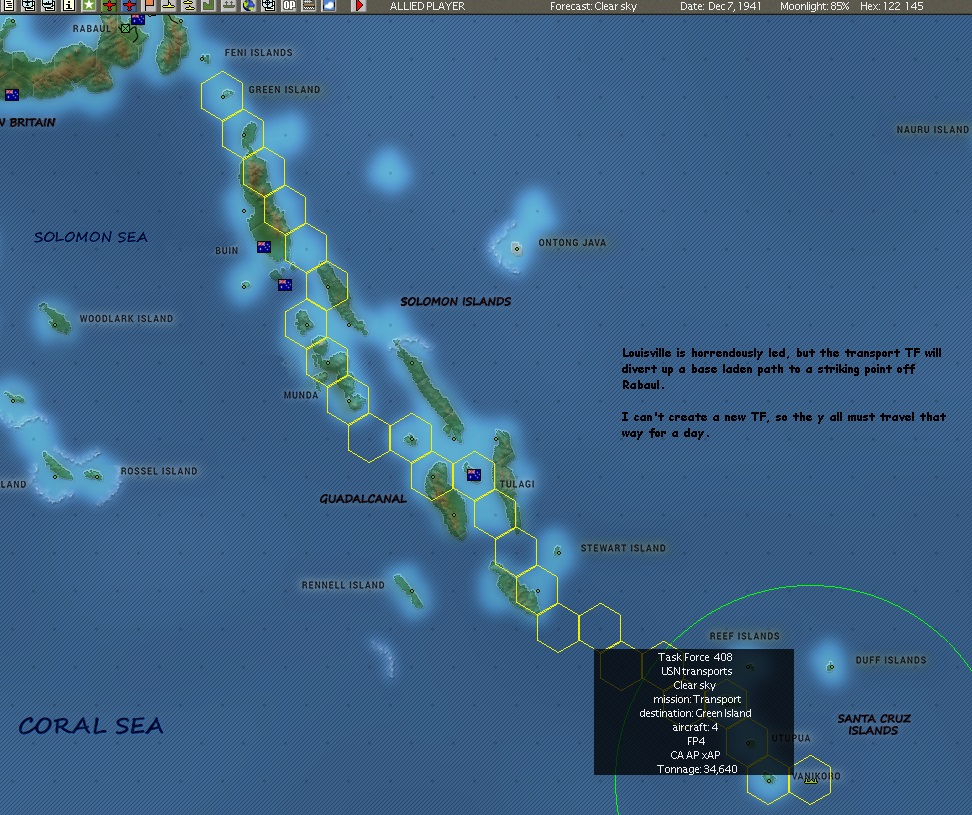This screenshot has height=815, width=972.
Task: Click the SOLOMON ISLANDS map label
Action: pyautogui.click(x=456, y=302)
